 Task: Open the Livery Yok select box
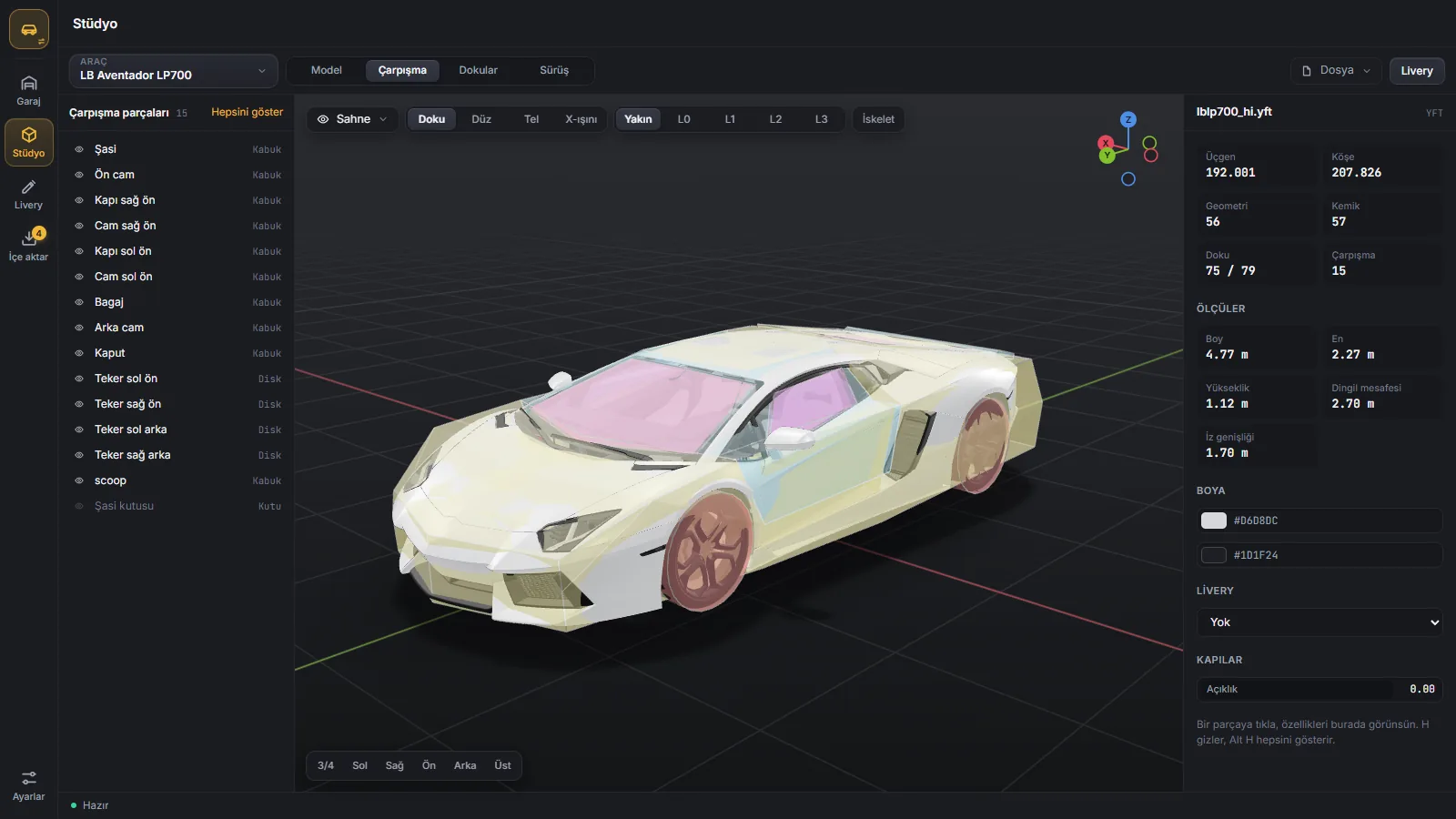(1319, 622)
